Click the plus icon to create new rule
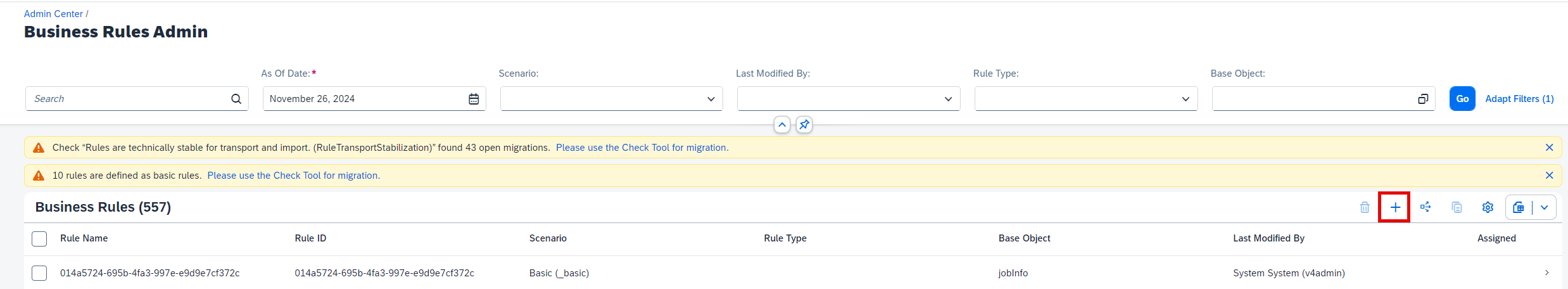Screen dimensions: 1568x289 (1394, 207)
